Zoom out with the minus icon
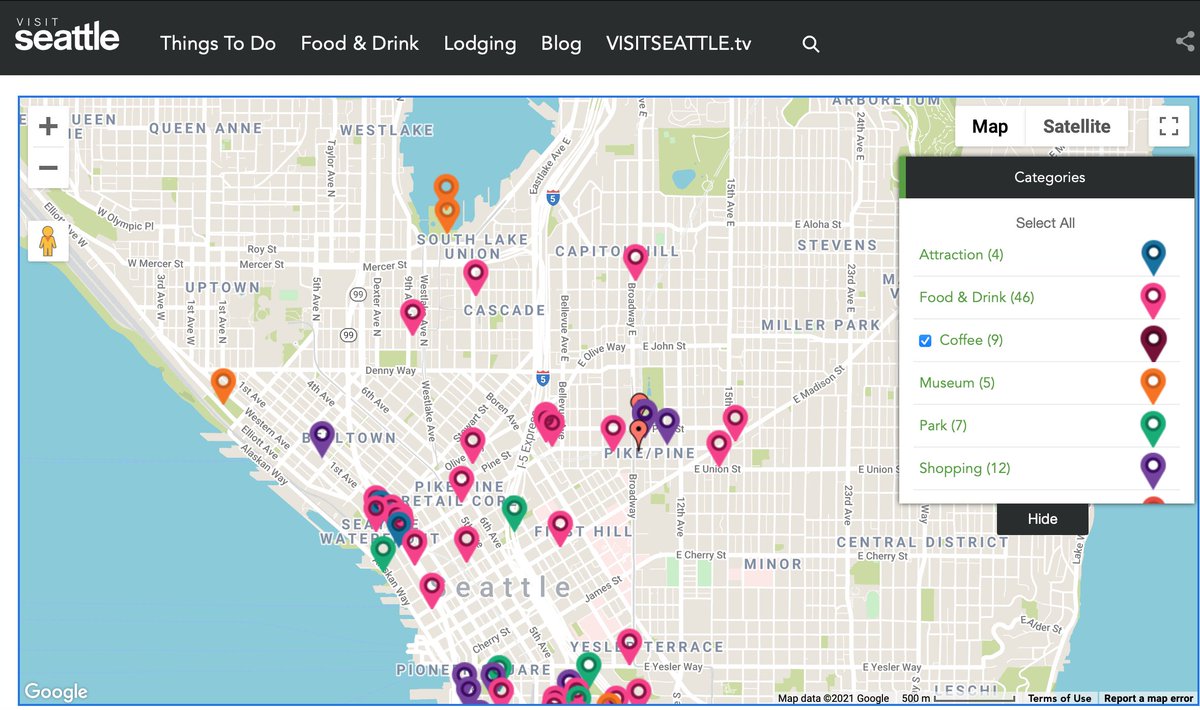1200x710 pixels. [47, 169]
